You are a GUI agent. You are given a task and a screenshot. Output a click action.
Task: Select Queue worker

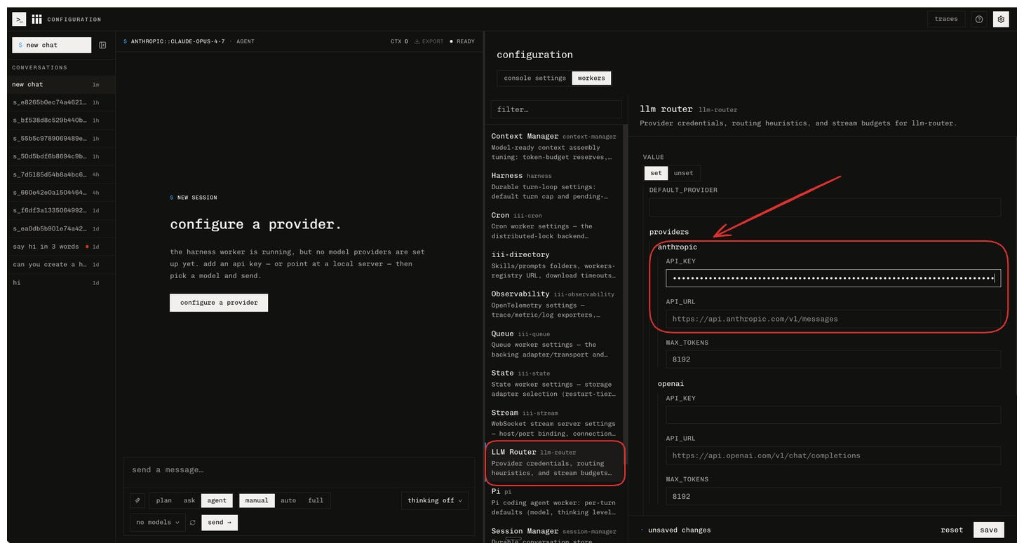click(554, 344)
